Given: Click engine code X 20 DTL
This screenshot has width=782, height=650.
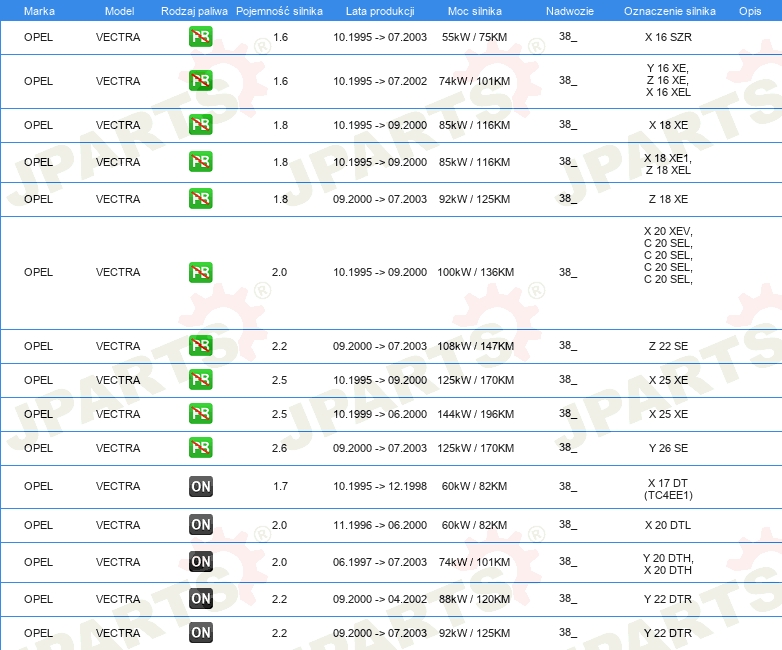Looking at the screenshot, I should (x=668, y=525).
